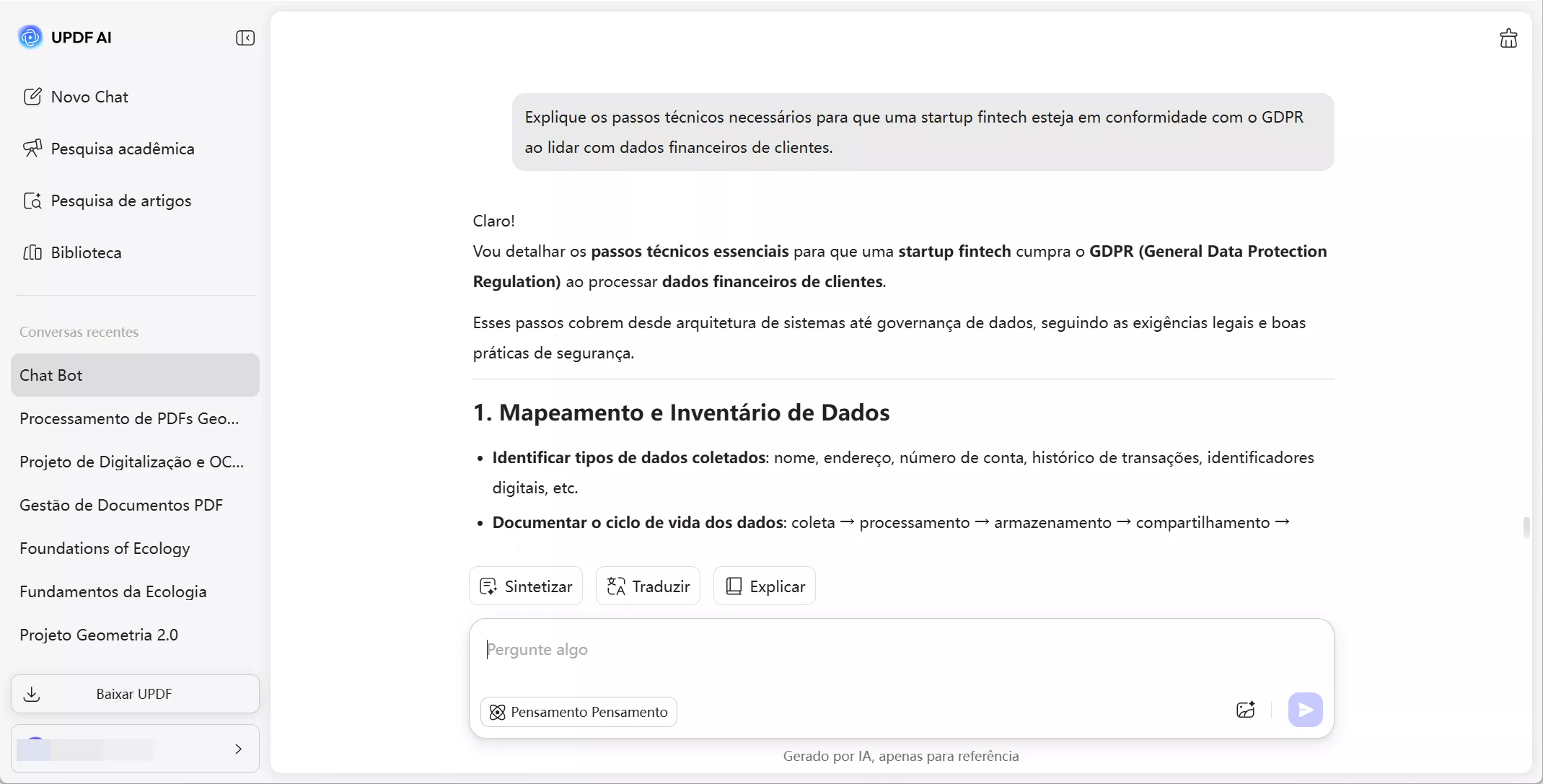Image resolution: width=1543 pixels, height=784 pixels.
Task: Toggle the Pensamento thinking mode
Action: point(579,712)
